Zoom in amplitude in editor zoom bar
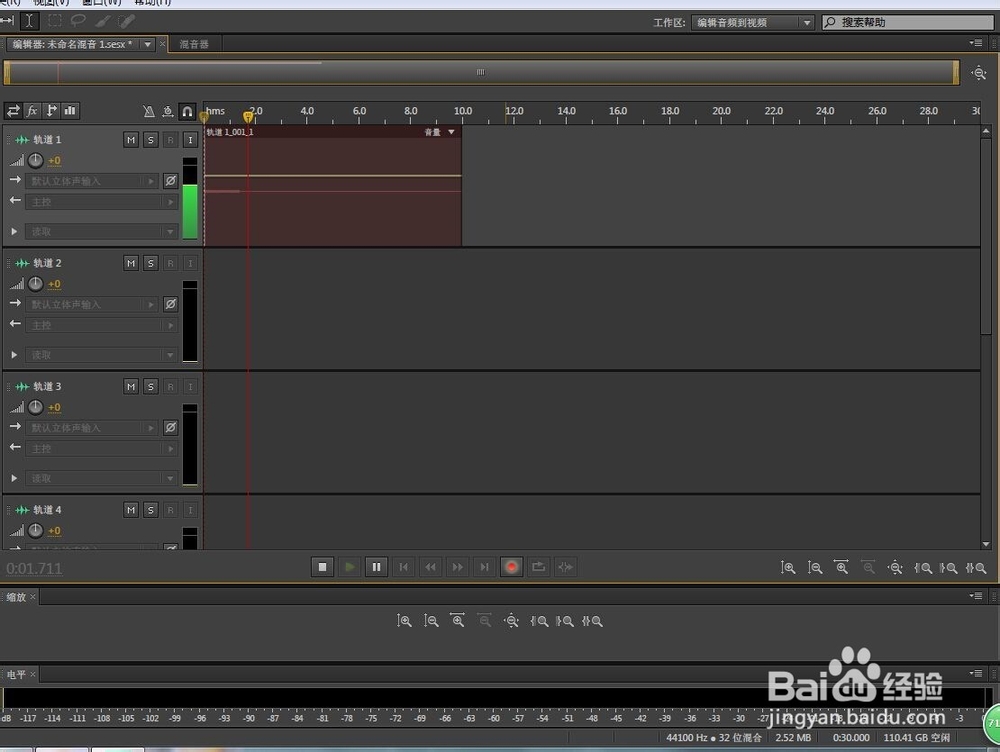1000x752 pixels. pyautogui.click(x=788, y=568)
